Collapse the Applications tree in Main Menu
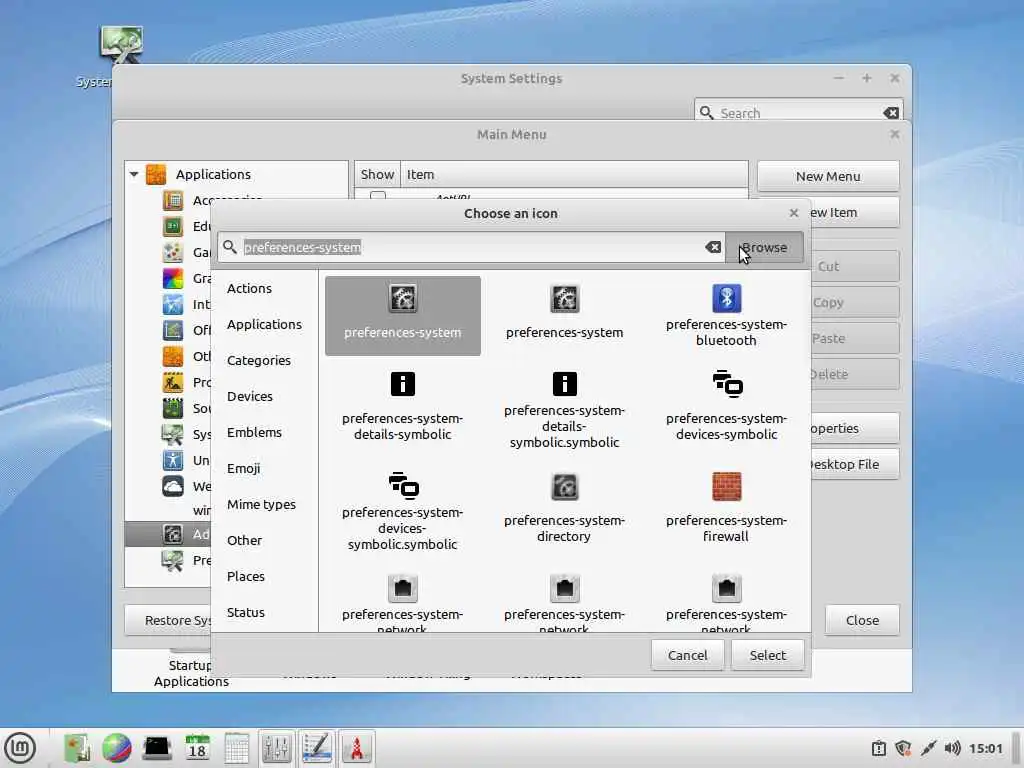The width and height of the screenshot is (1024, 768). [x=134, y=174]
